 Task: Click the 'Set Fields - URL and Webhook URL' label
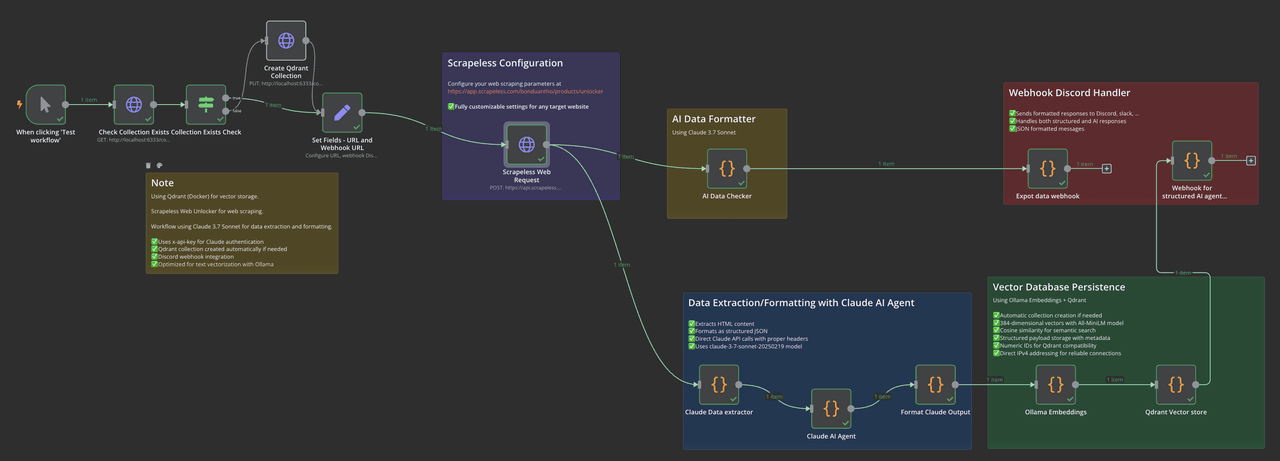point(341,144)
